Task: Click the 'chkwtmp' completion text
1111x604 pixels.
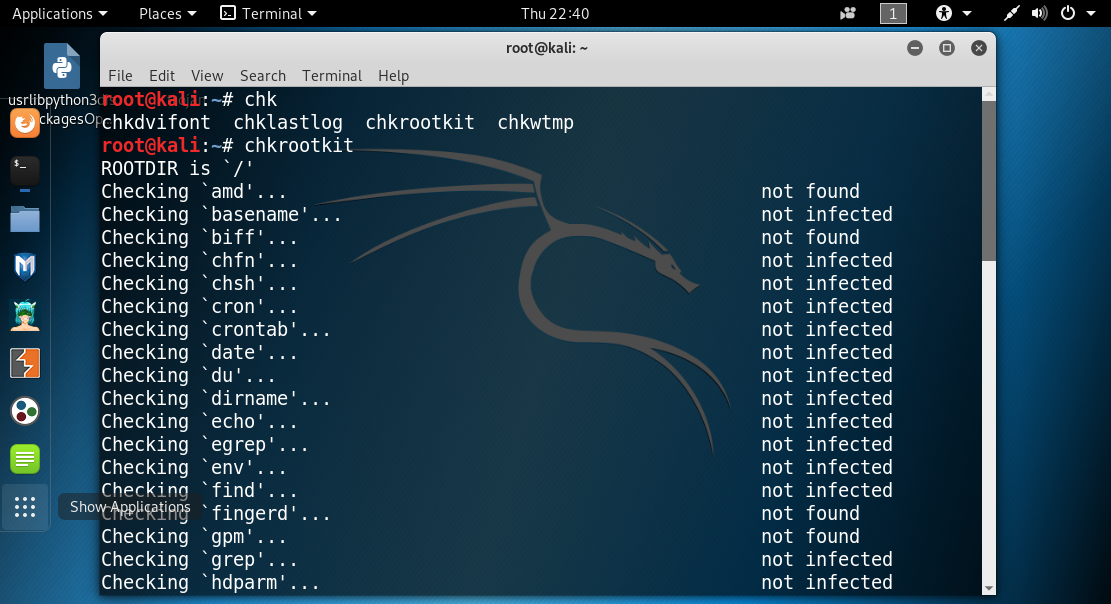Action: tap(535, 123)
